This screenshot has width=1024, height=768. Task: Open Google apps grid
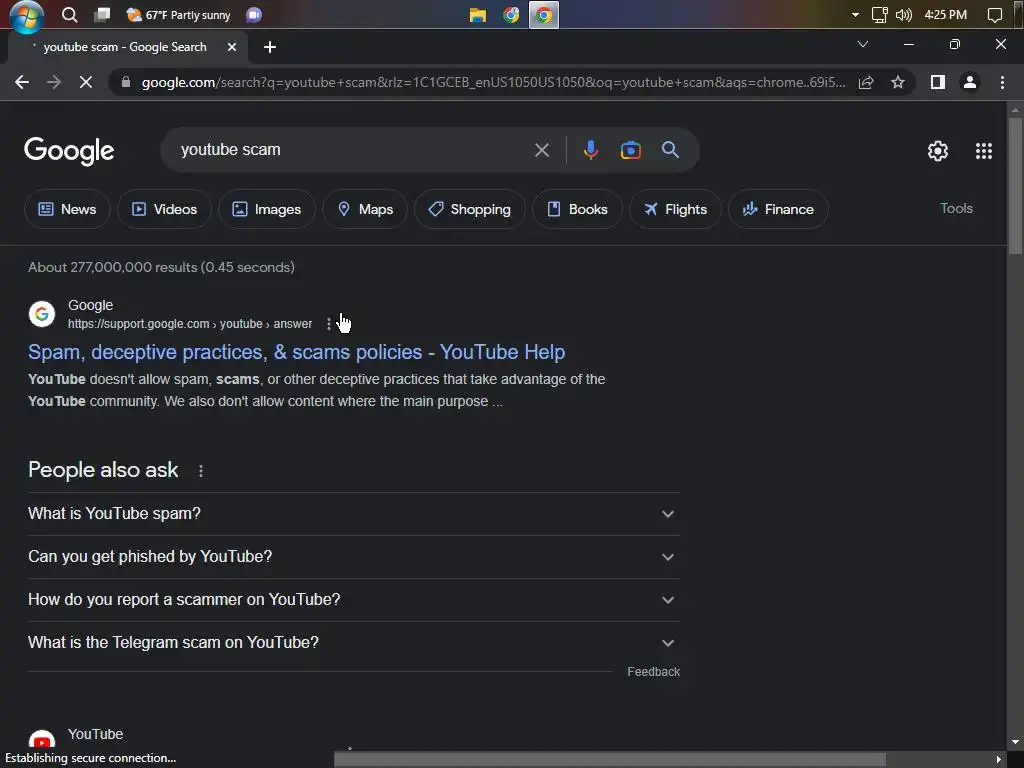click(x=984, y=151)
